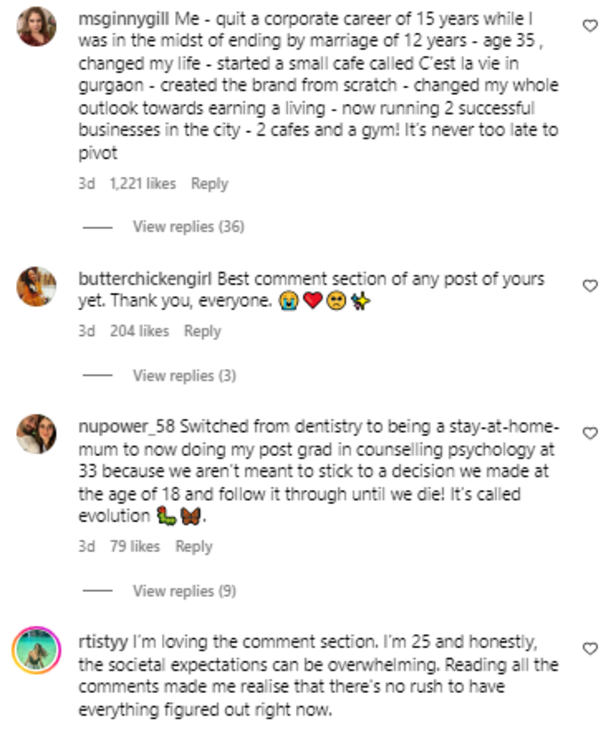Reply to msginnygill's comment

pyautogui.click(x=210, y=184)
